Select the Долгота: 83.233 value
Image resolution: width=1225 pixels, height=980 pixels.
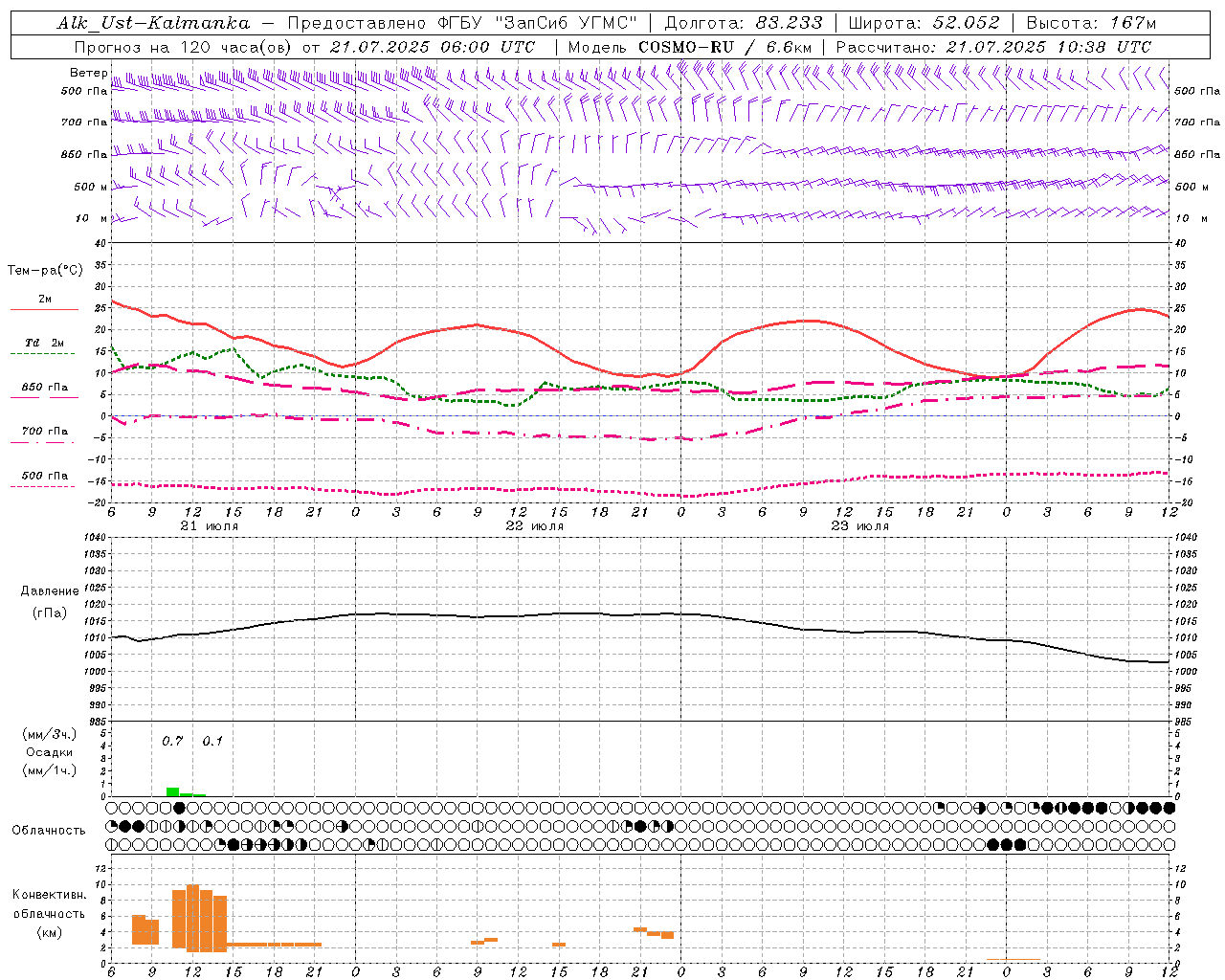(744, 23)
